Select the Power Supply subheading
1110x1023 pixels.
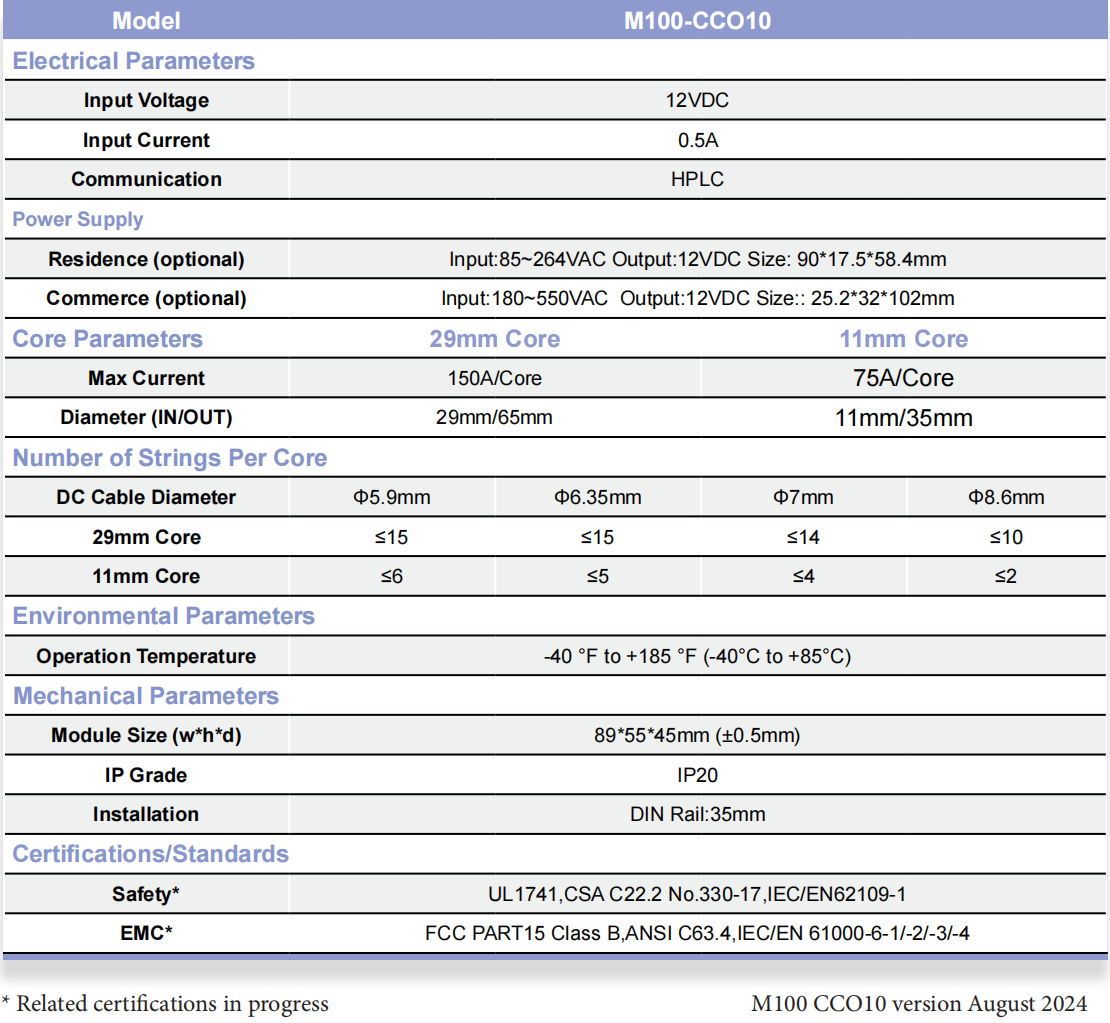(x=77, y=219)
